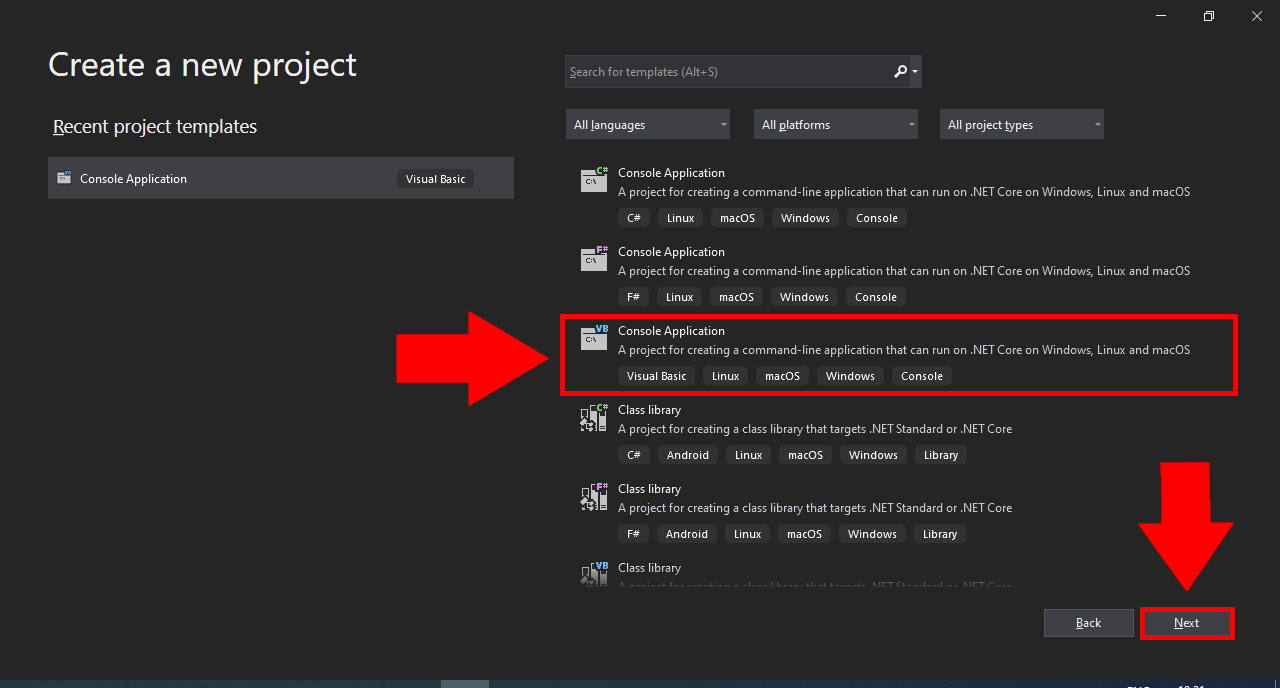1280x688 pixels.
Task: Click the Windows tag under Visual Basic Console Application
Action: click(x=851, y=376)
